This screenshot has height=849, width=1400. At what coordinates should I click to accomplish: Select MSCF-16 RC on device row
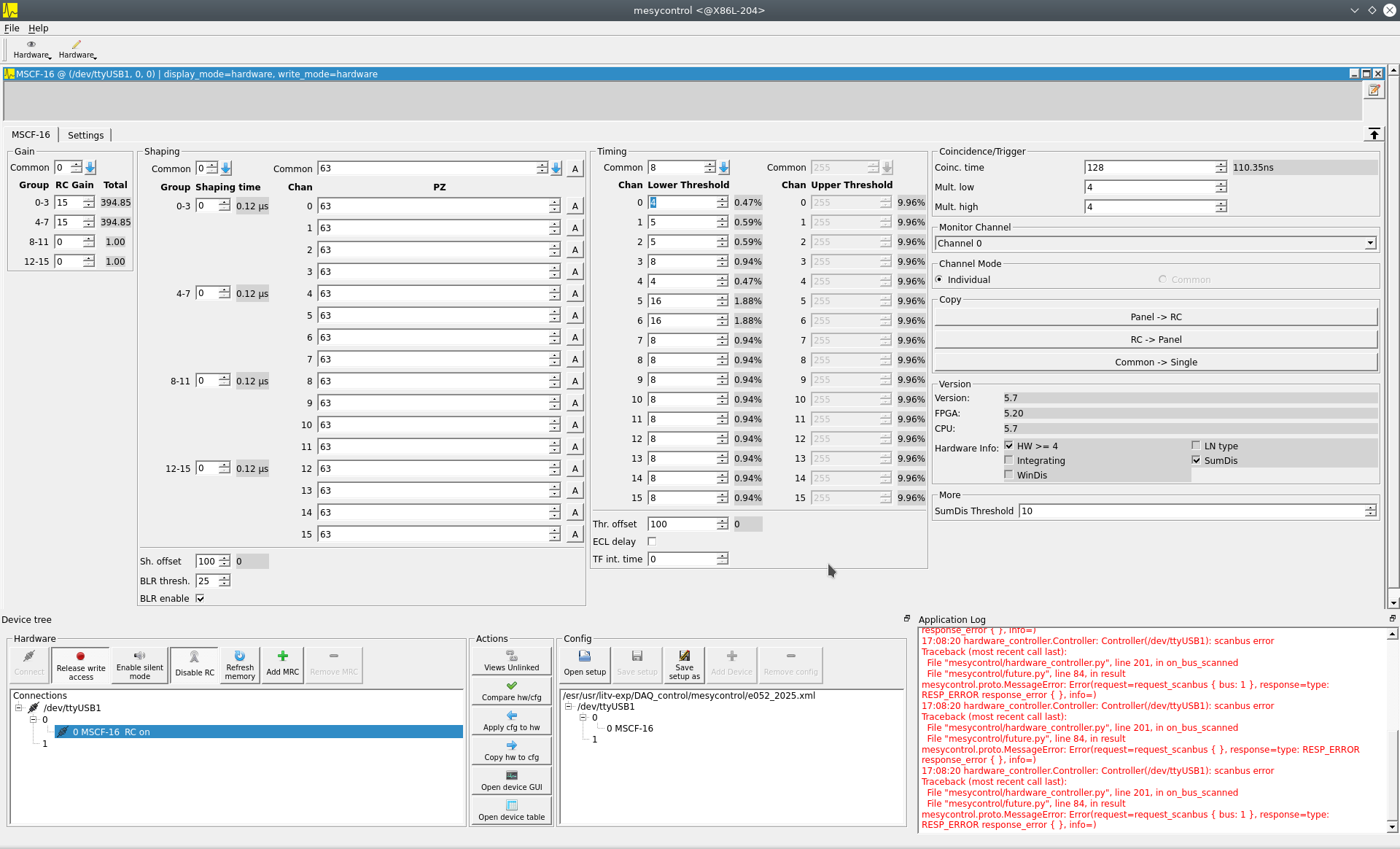(259, 732)
